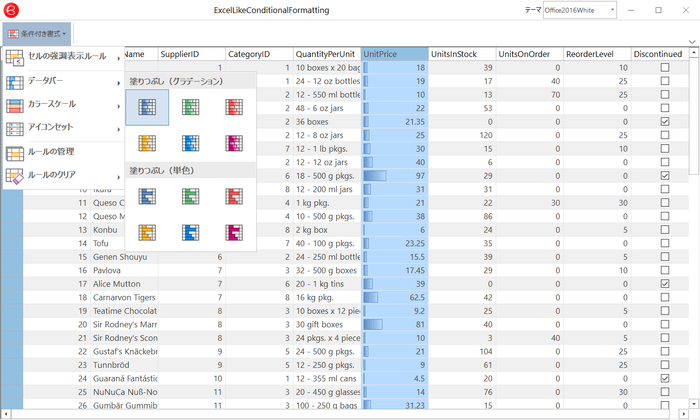Viewport: 700px width, 420px height.
Task: Select the UnitPrice cell showing 81
Action: pyautogui.click(x=394, y=324)
